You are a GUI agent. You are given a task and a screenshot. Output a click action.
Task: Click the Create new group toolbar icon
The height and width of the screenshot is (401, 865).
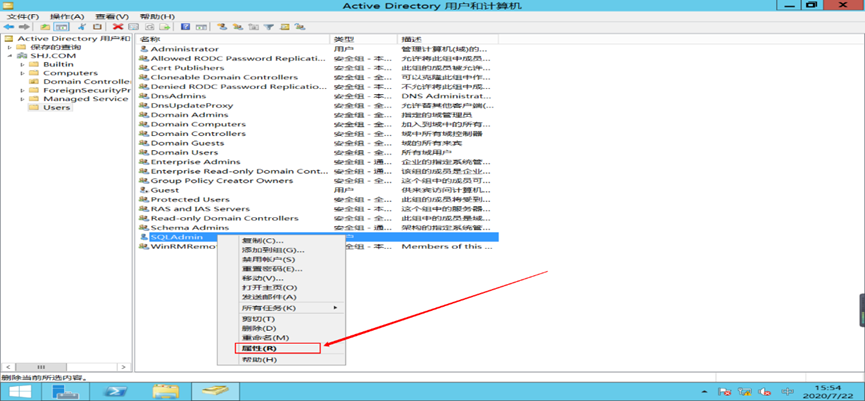tap(238, 26)
